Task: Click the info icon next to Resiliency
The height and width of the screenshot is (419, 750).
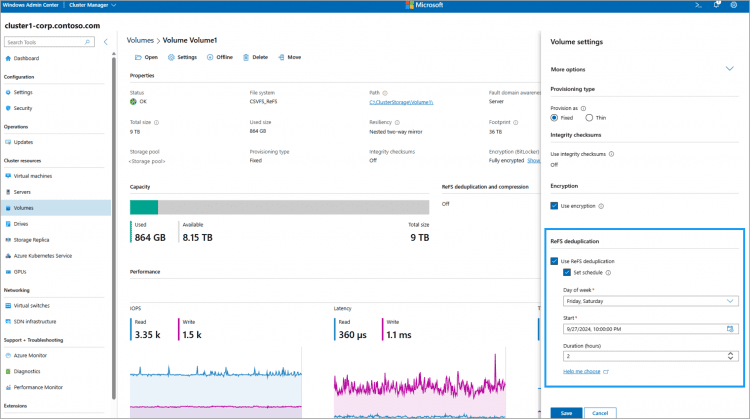Action: point(397,122)
